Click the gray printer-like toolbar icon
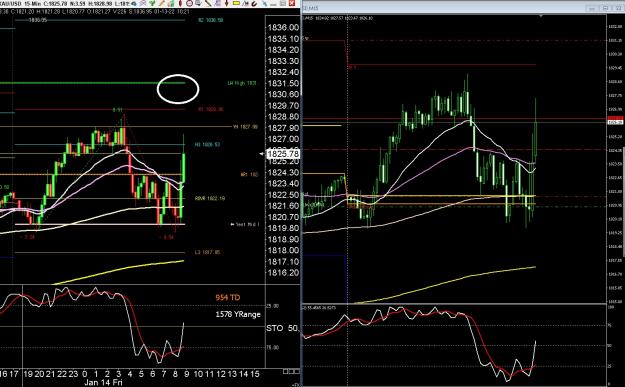625x387 pixels. click(198, 3)
